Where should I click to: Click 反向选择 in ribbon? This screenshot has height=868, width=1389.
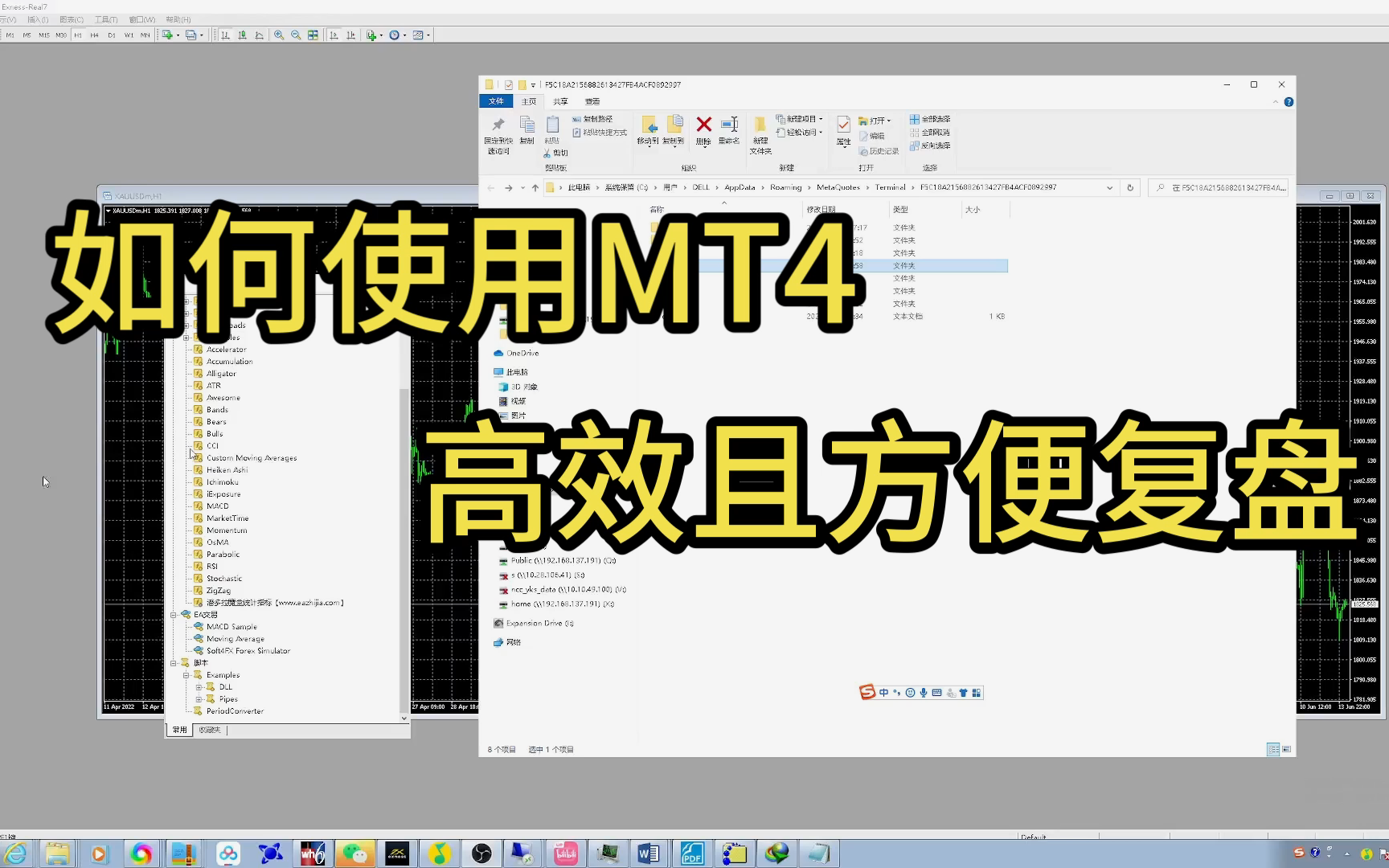point(930,145)
